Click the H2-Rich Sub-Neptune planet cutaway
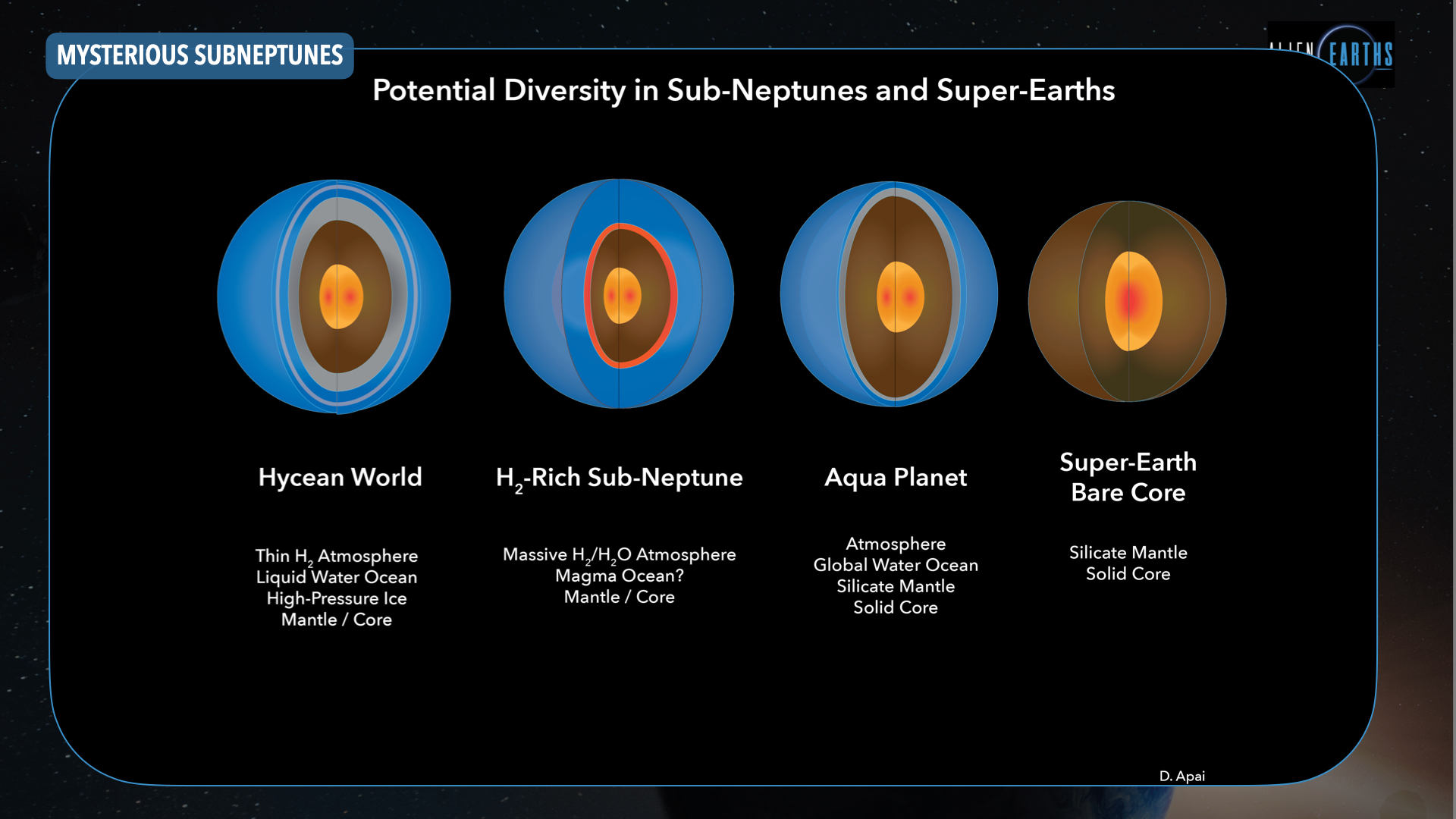 [x=619, y=294]
